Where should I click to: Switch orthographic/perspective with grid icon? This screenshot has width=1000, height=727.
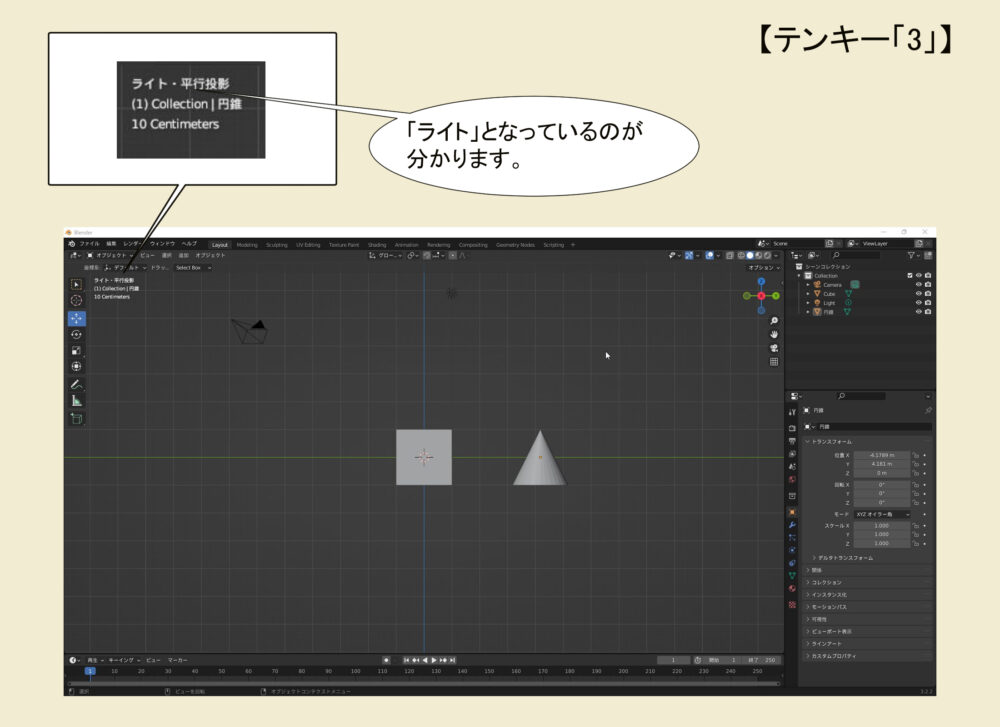774,362
